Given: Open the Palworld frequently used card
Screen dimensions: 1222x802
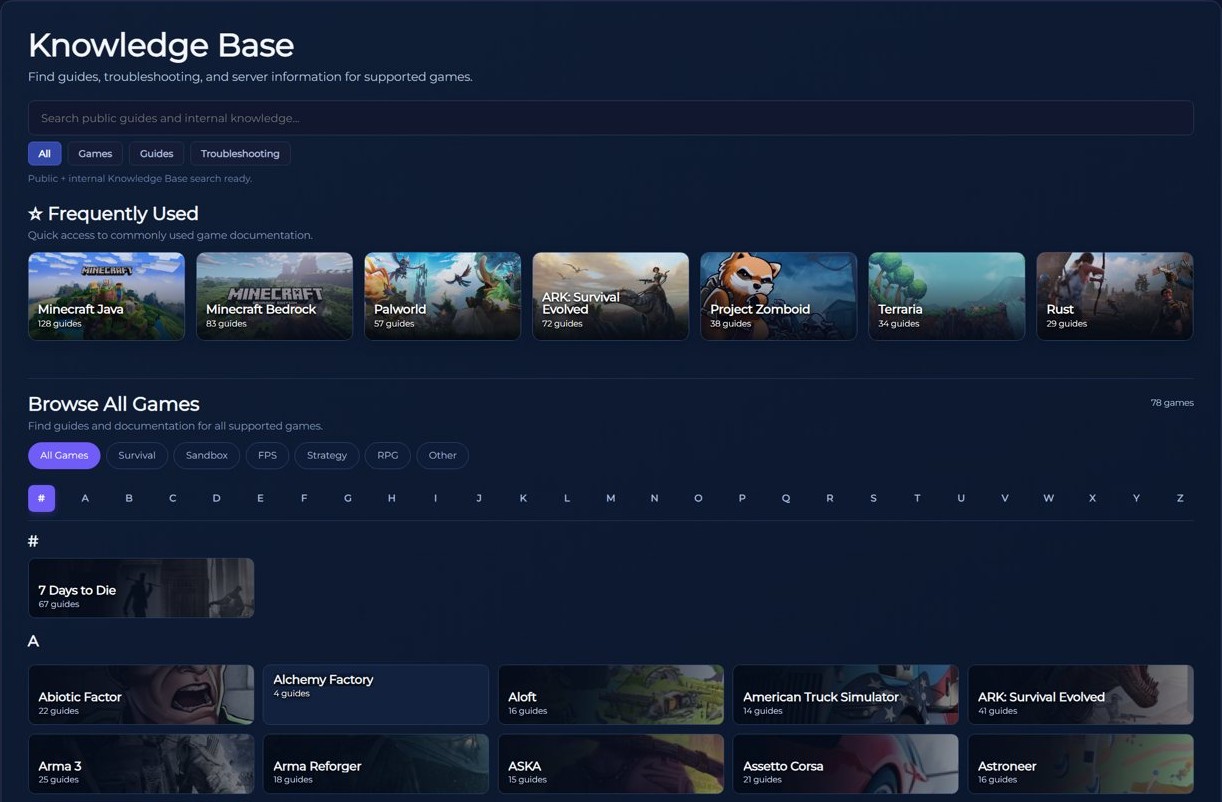Looking at the screenshot, I should tap(442, 296).
